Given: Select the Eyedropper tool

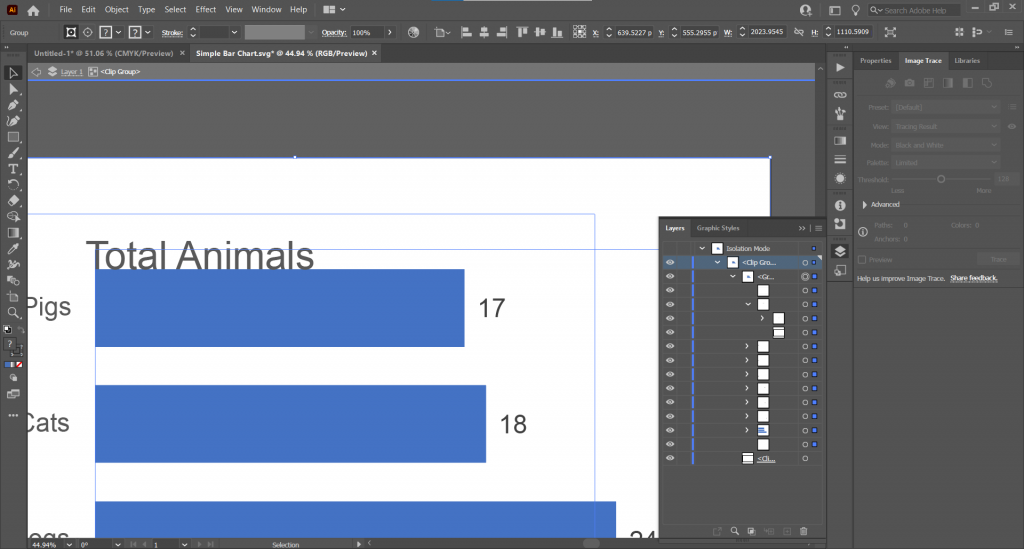Looking at the screenshot, I should tap(13, 249).
